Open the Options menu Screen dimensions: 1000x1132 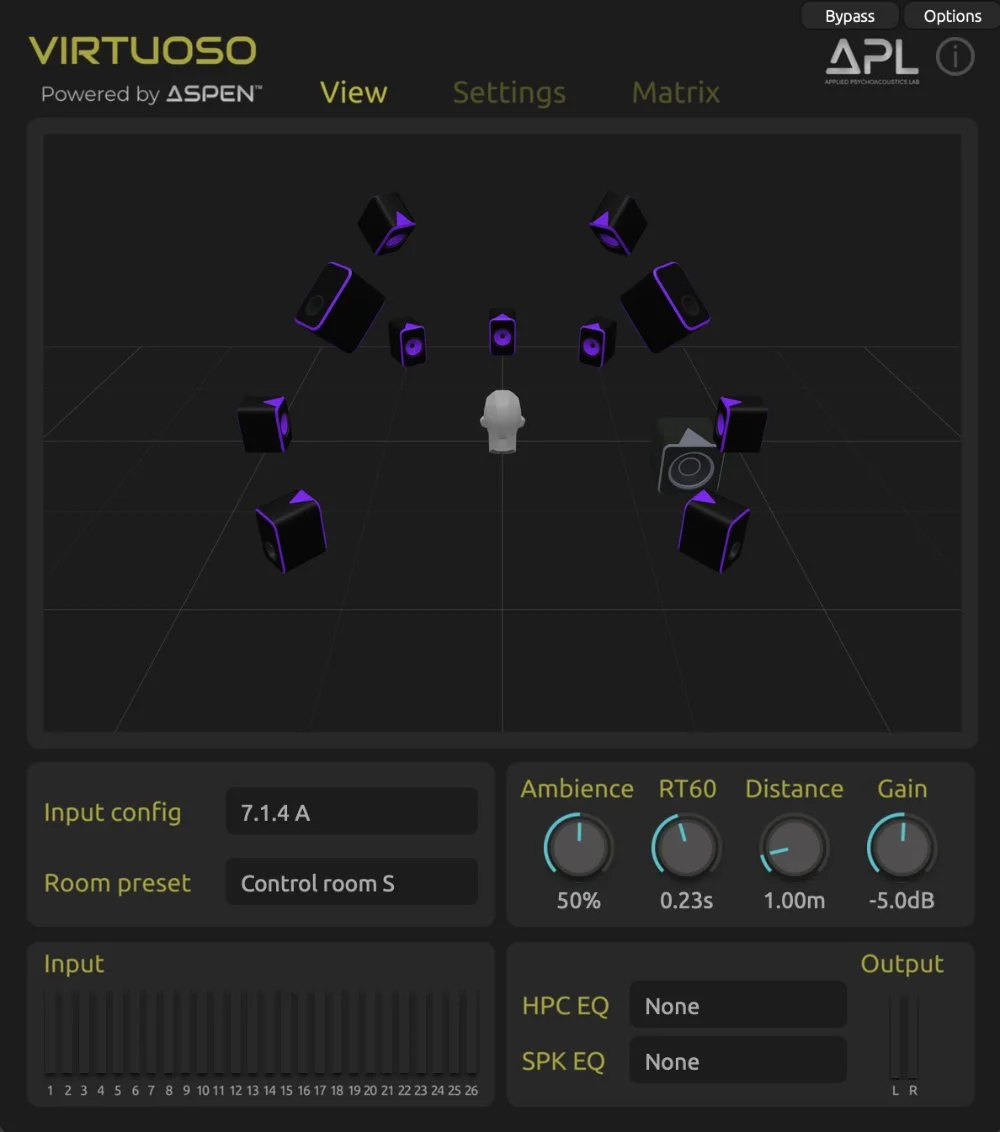(x=952, y=15)
